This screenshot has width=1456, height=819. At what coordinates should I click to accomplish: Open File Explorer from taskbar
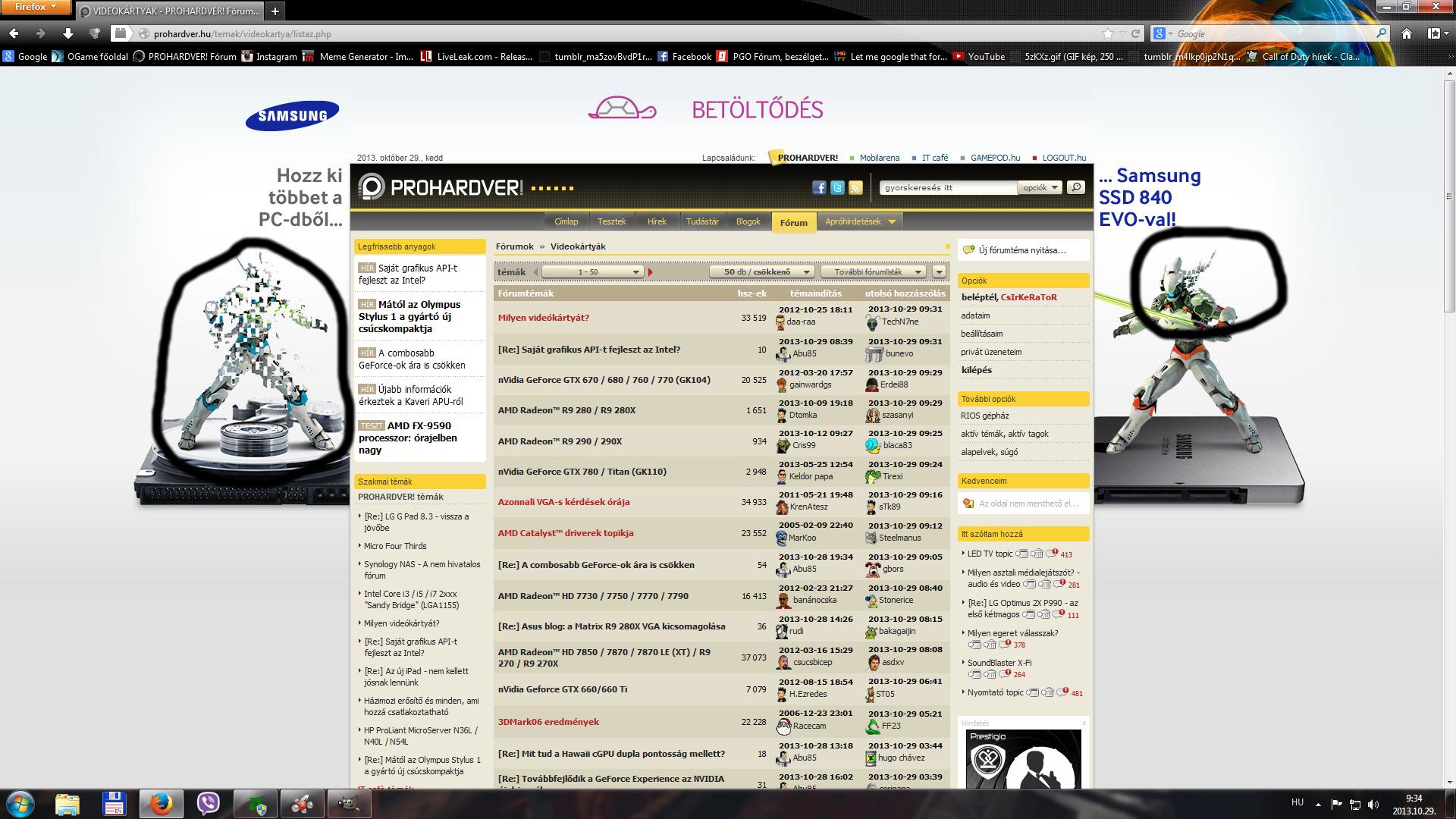(x=67, y=804)
